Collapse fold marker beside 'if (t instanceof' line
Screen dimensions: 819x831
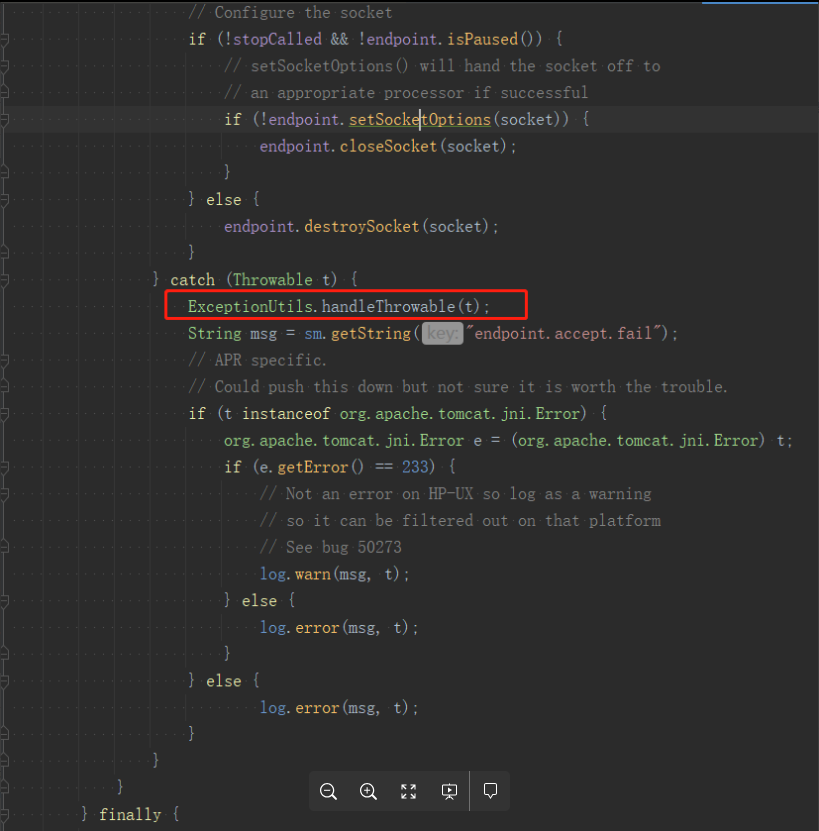pos(4,413)
